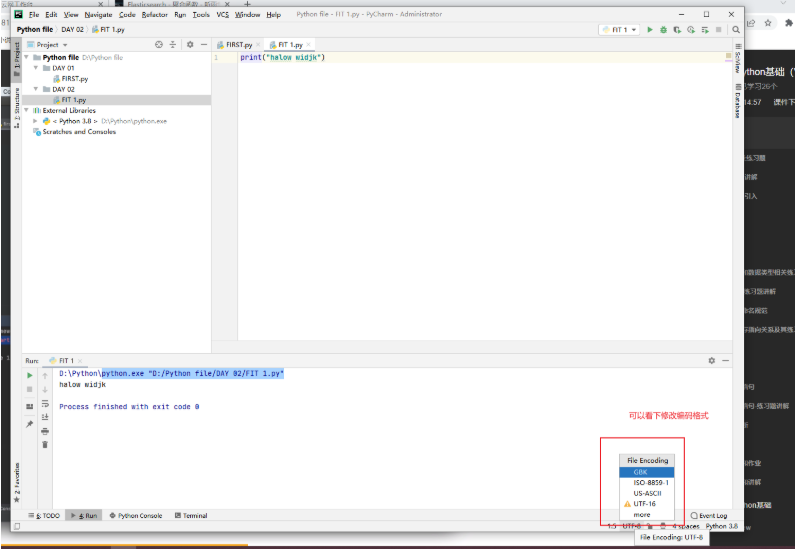The width and height of the screenshot is (801, 552).
Task: Open the FIT 1 run configuration dropdown
Action: (x=619, y=30)
